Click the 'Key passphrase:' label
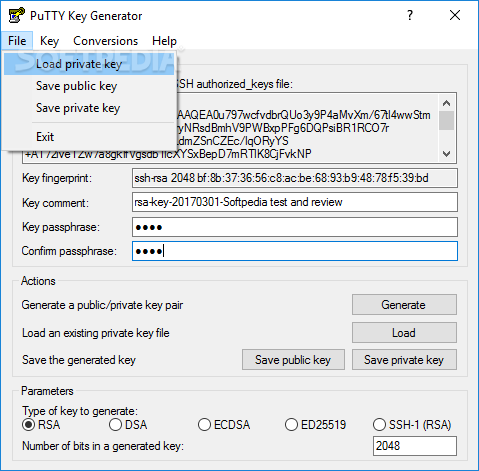The height and width of the screenshot is (471, 479). 61,227
